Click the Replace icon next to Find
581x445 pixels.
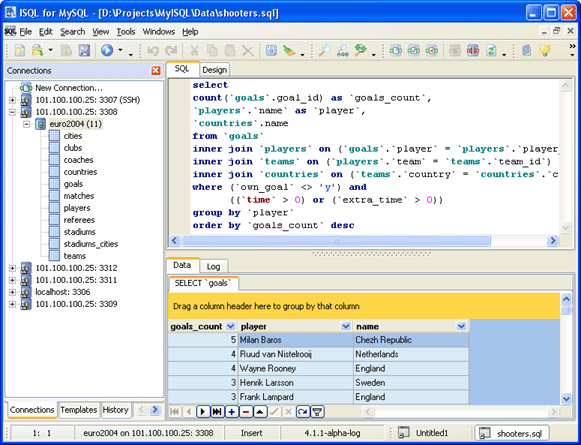343,50
